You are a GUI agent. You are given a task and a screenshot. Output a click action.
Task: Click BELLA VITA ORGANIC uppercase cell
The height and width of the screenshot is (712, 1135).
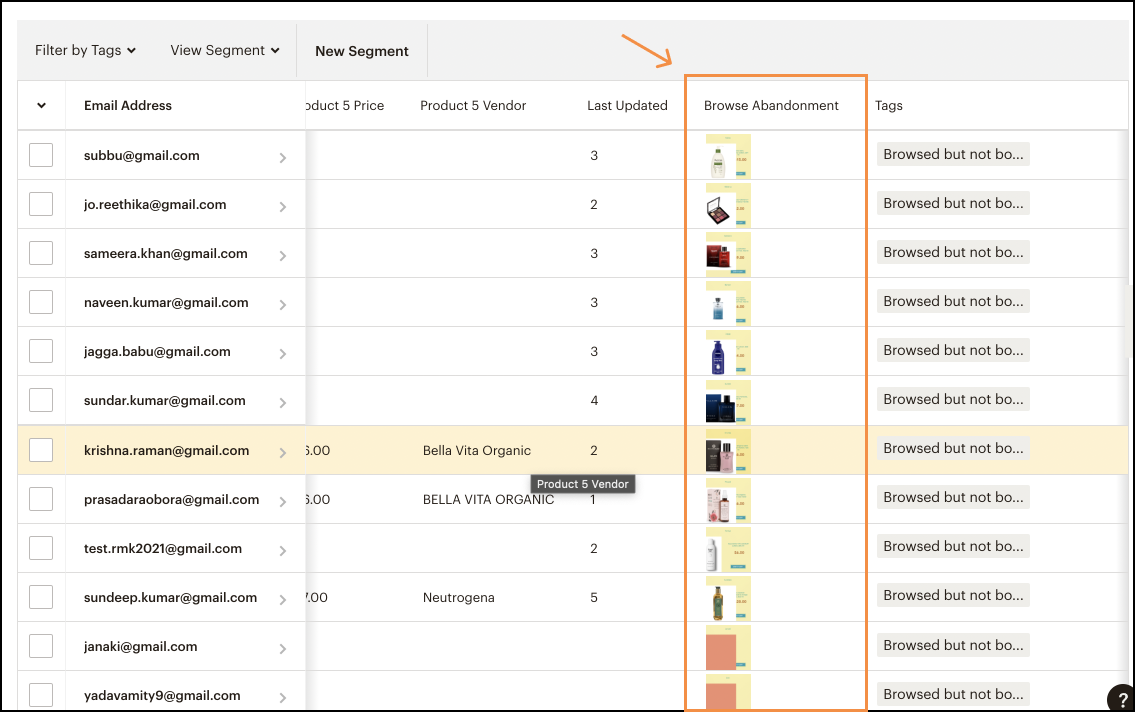pyautogui.click(x=489, y=500)
